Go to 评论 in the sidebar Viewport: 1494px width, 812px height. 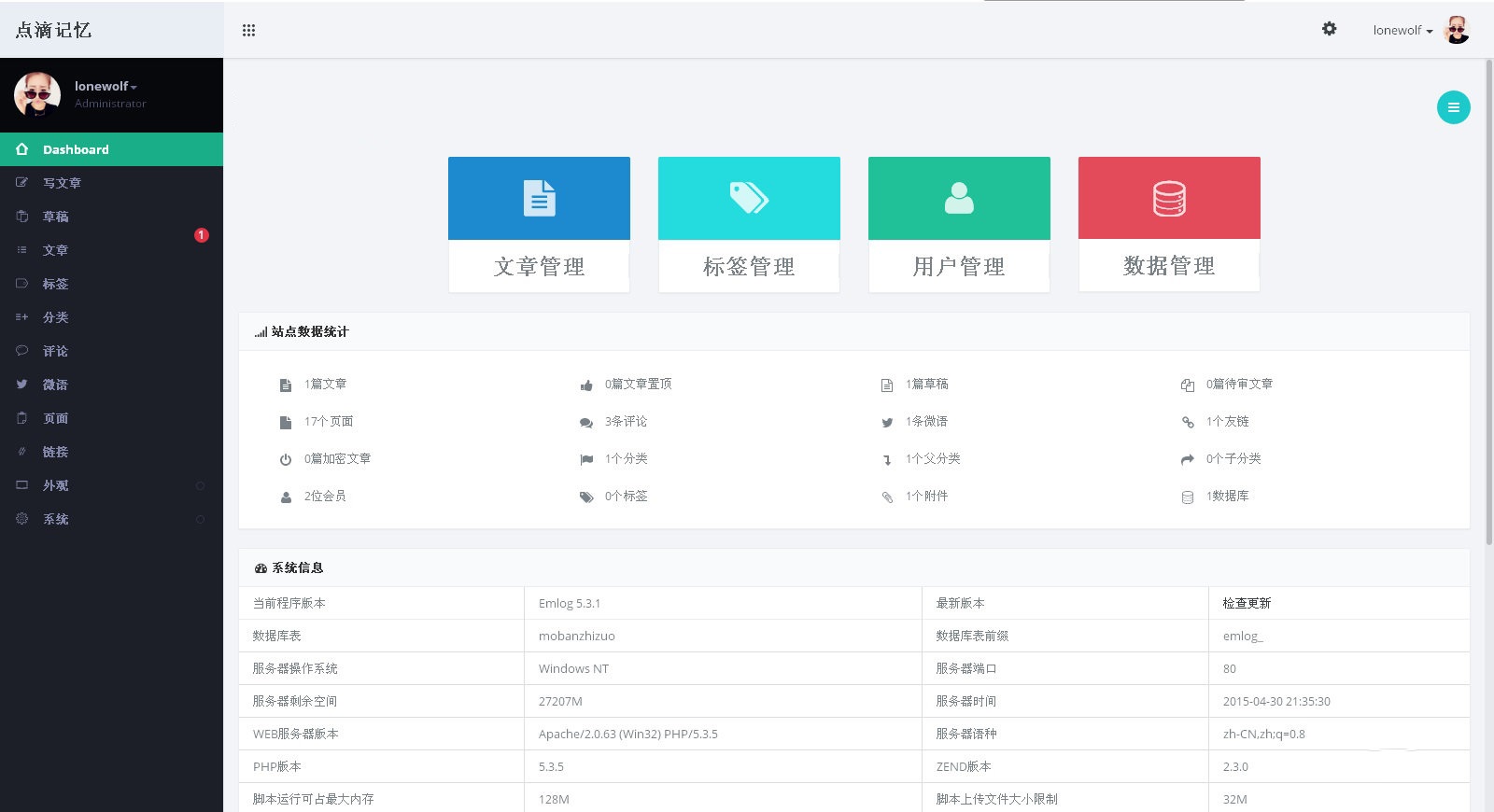[x=55, y=351]
